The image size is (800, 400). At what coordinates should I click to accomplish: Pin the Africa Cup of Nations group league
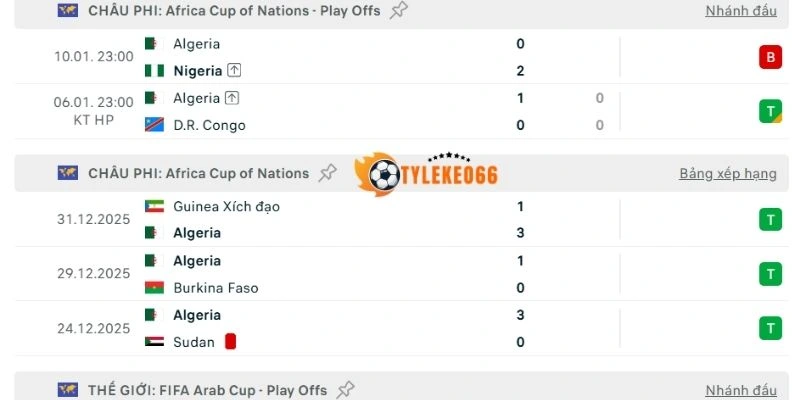pos(327,173)
